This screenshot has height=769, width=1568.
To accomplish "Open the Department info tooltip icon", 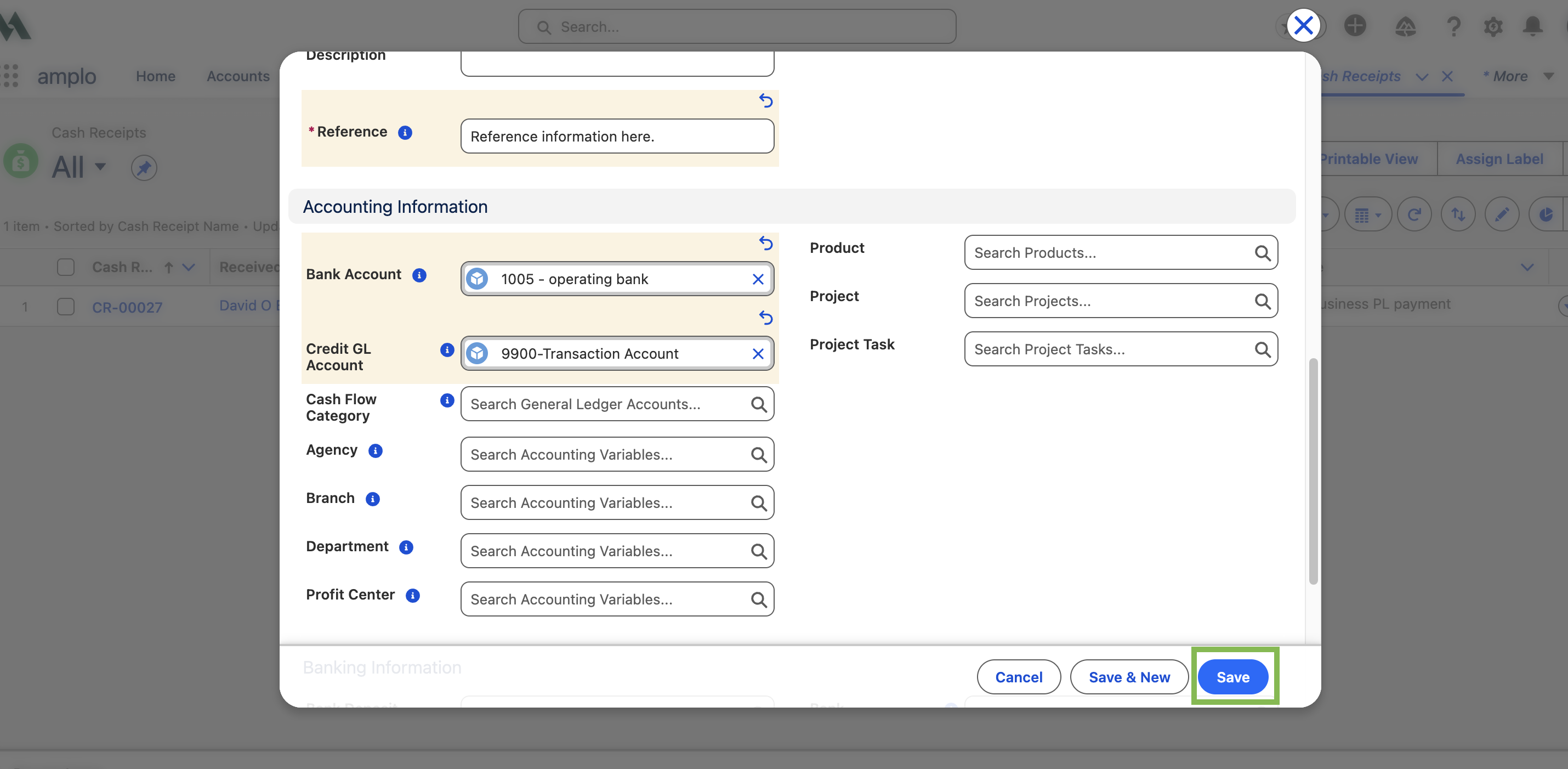I will (406, 547).
